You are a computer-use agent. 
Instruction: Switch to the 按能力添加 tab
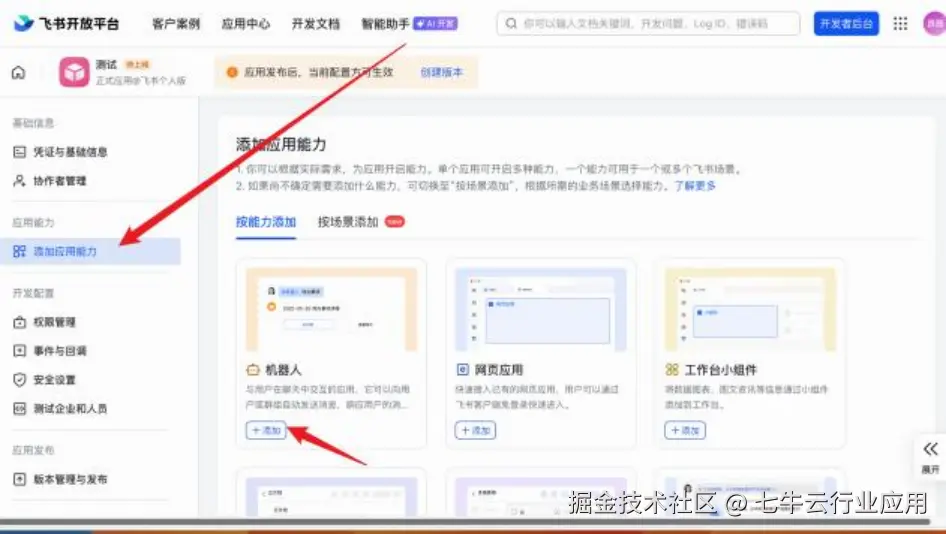(x=265, y=222)
